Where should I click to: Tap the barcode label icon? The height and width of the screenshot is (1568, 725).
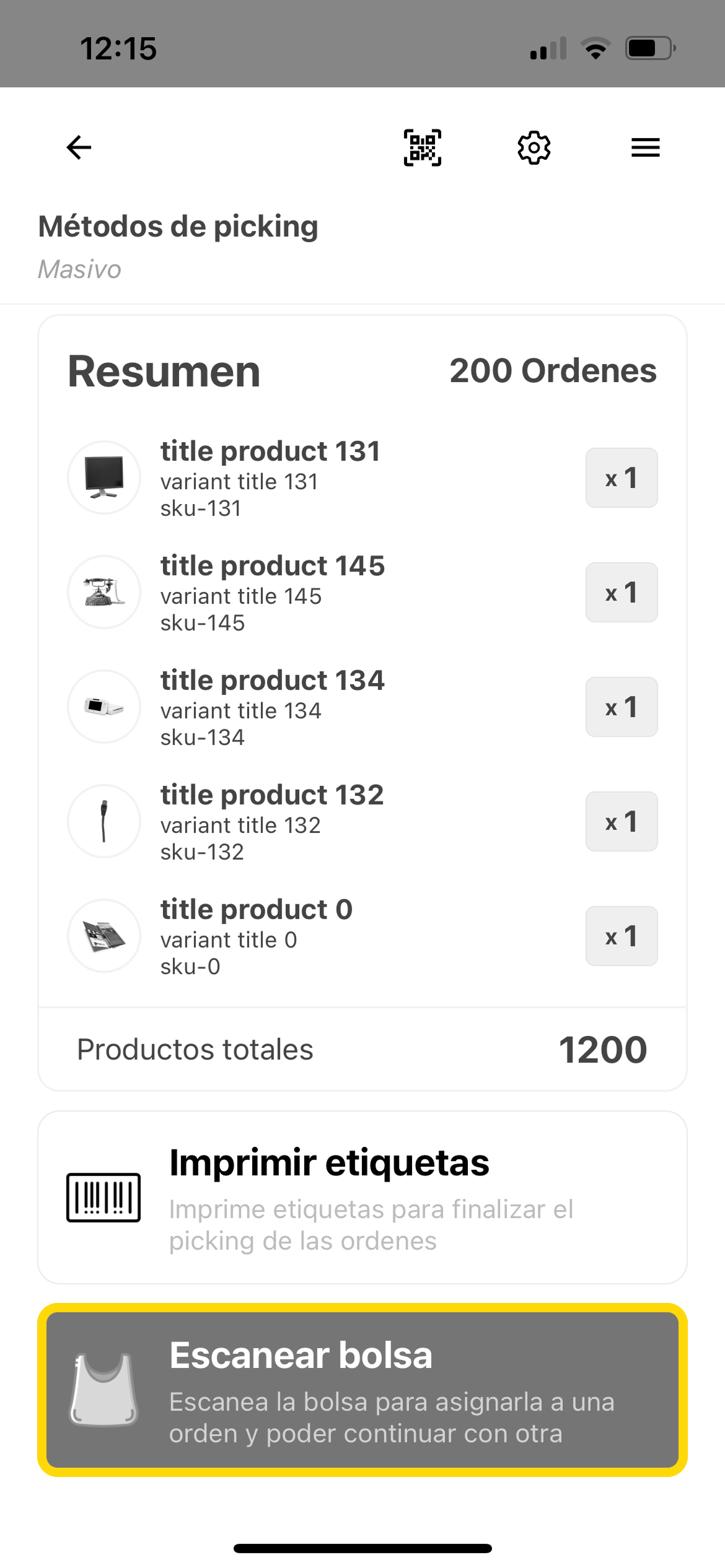click(x=103, y=1197)
